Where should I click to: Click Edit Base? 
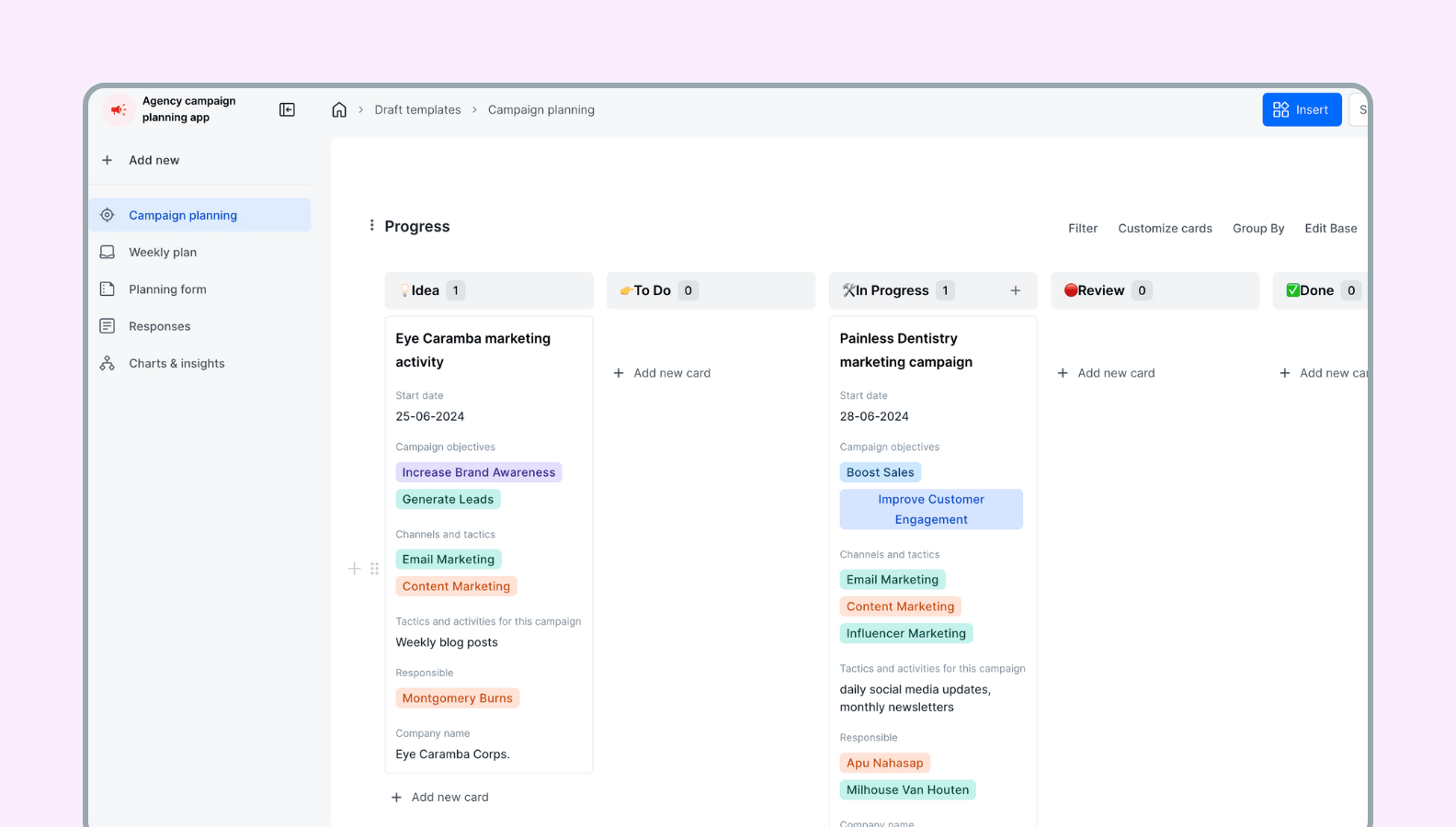coord(1330,228)
